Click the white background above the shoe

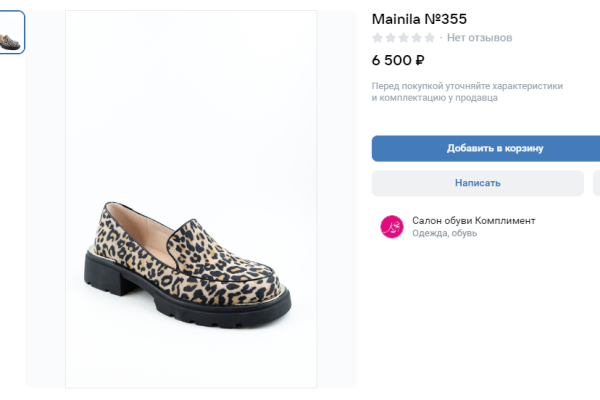pyautogui.click(x=190, y=100)
